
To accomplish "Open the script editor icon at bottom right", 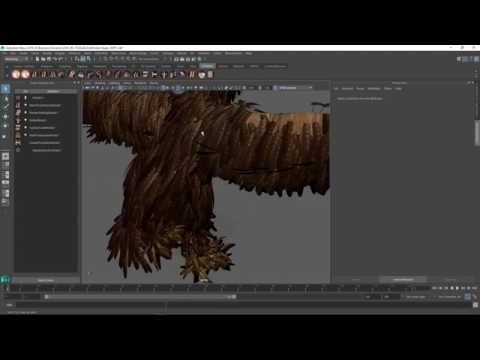I will (475, 305).
